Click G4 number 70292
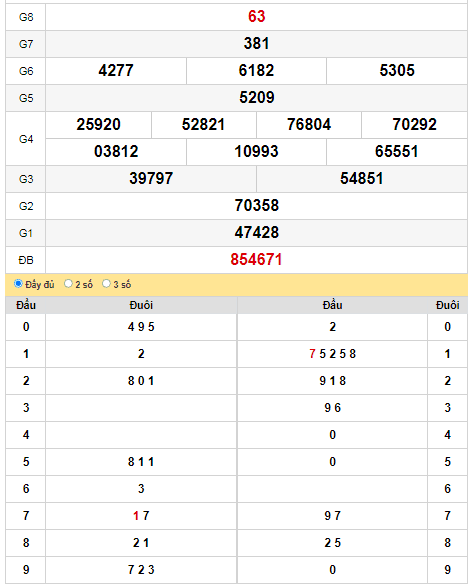 point(414,124)
